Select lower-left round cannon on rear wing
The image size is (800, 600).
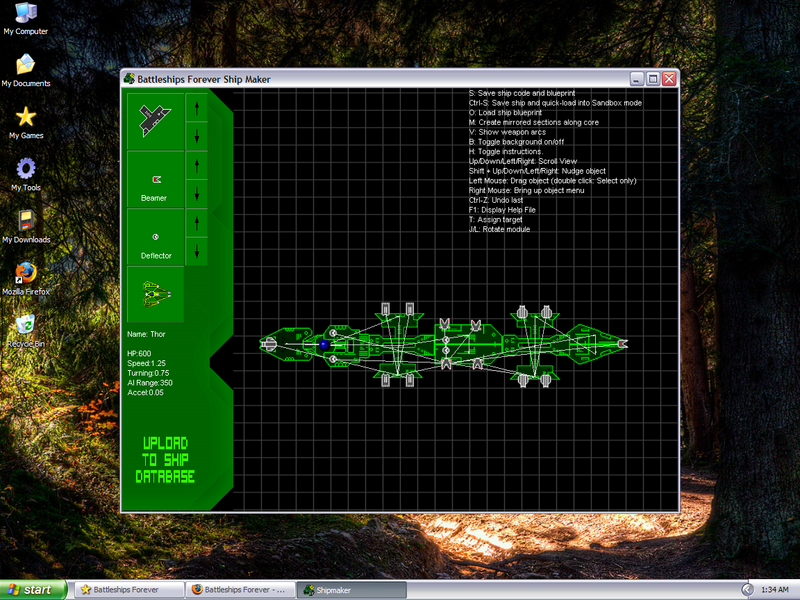522,380
